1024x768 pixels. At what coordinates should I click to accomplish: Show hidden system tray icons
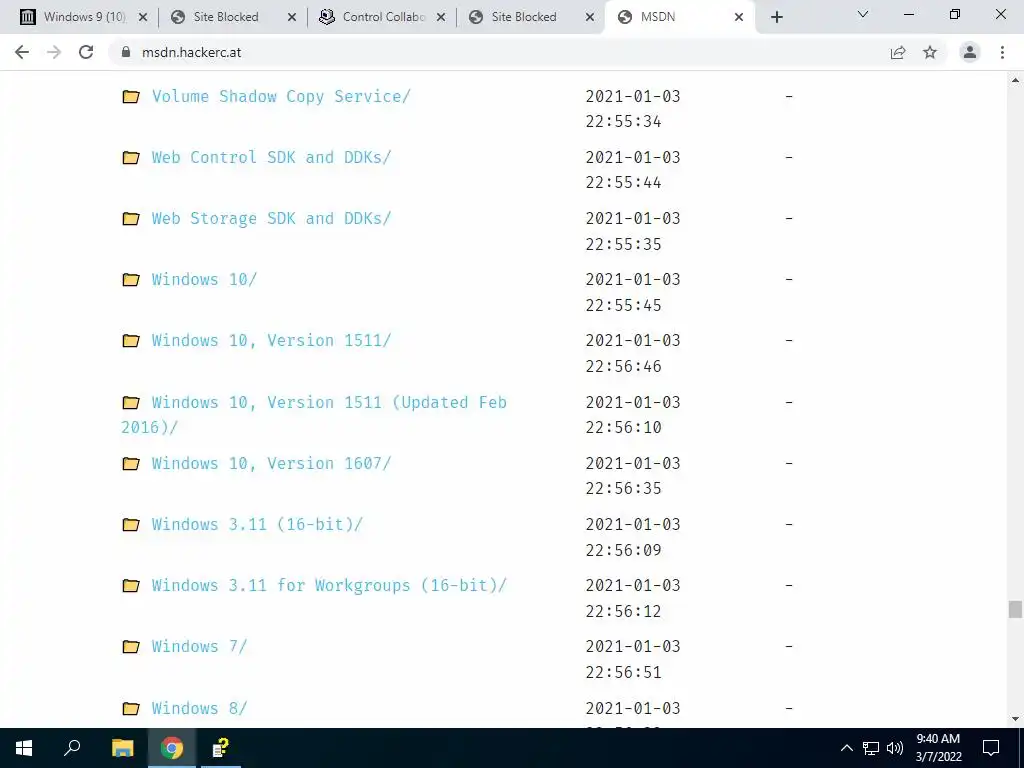[x=846, y=748]
